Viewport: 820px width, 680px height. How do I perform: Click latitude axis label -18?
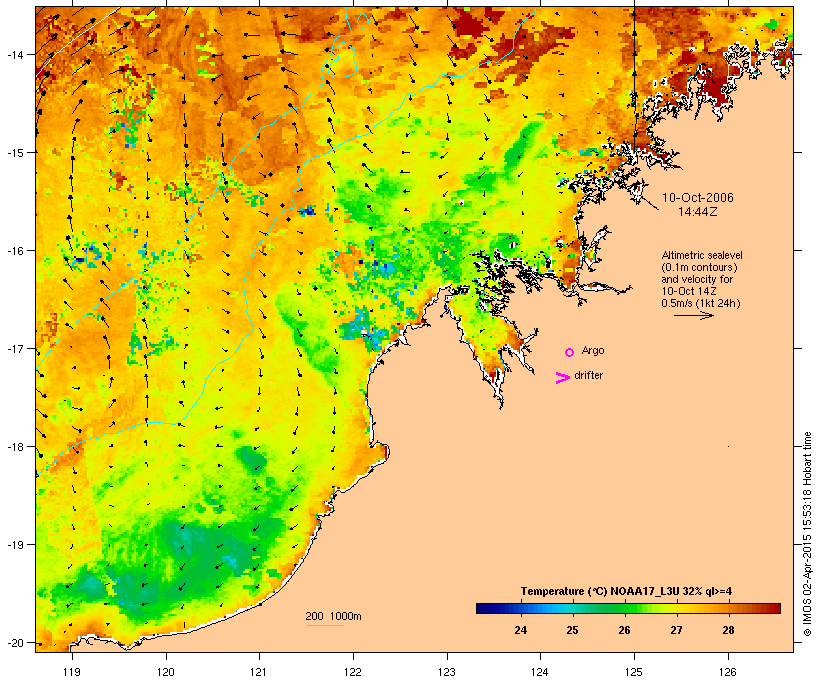point(14,447)
